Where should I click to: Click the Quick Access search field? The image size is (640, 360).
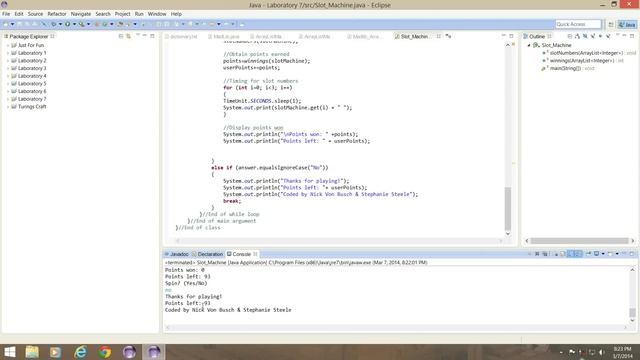(578, 24)
